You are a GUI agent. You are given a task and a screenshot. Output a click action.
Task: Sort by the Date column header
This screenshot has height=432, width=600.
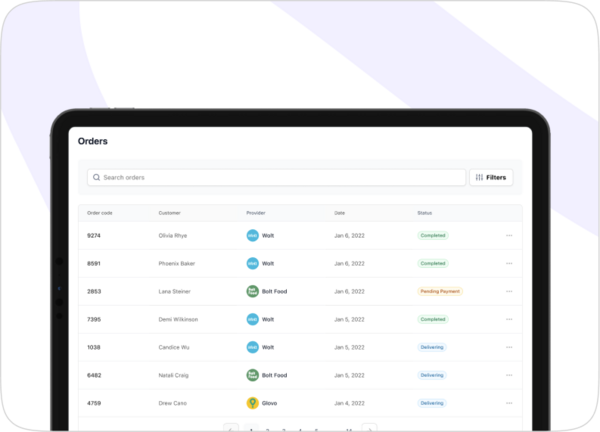click(339, 213)
